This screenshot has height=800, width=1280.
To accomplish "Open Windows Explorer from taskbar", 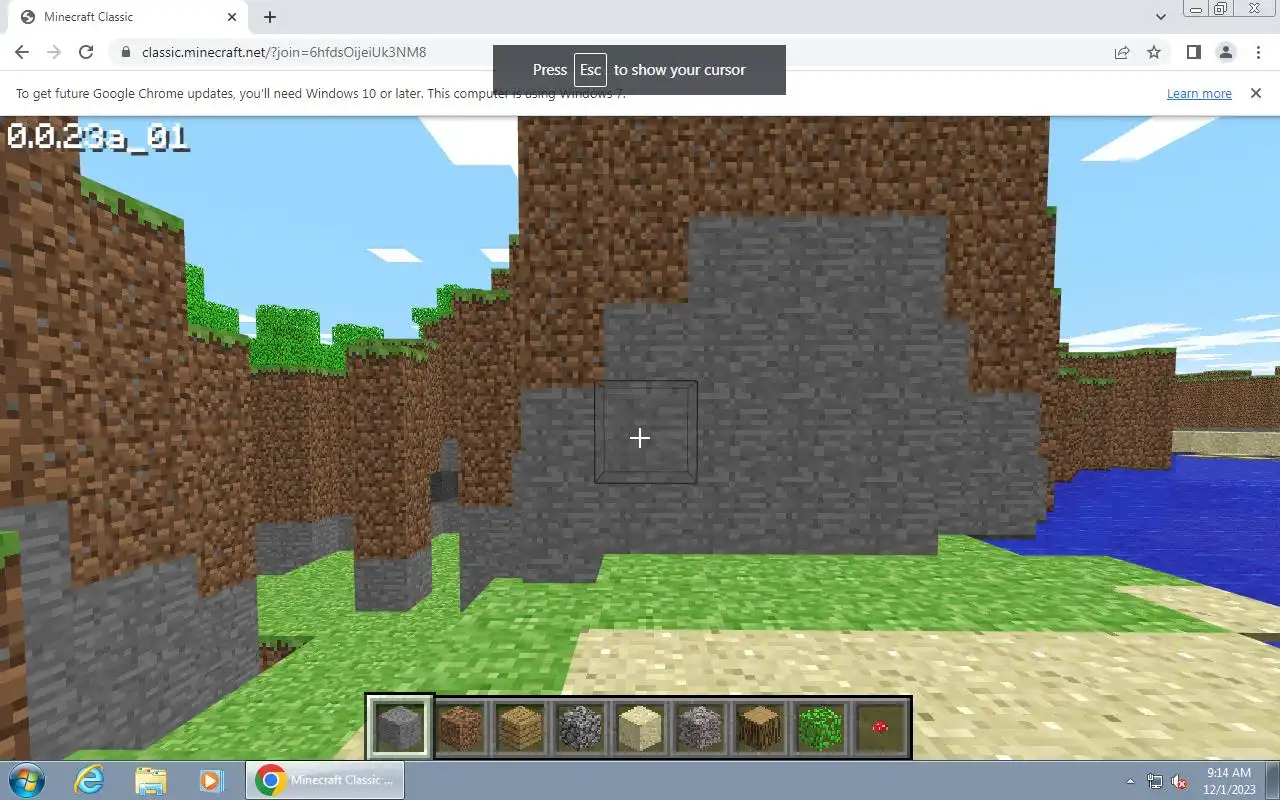I will click(150, 780).
